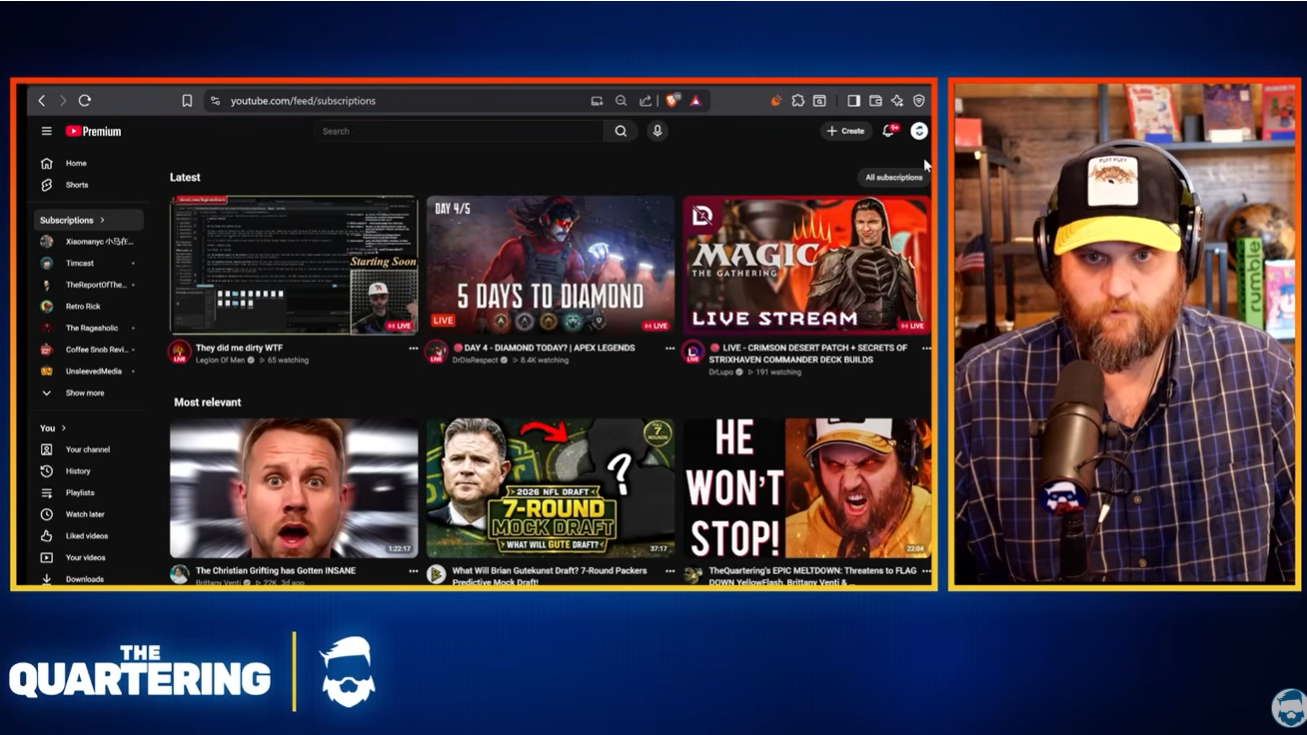Open the notifications bell
The image size is (1307, 735).
(x=889, y=131)
